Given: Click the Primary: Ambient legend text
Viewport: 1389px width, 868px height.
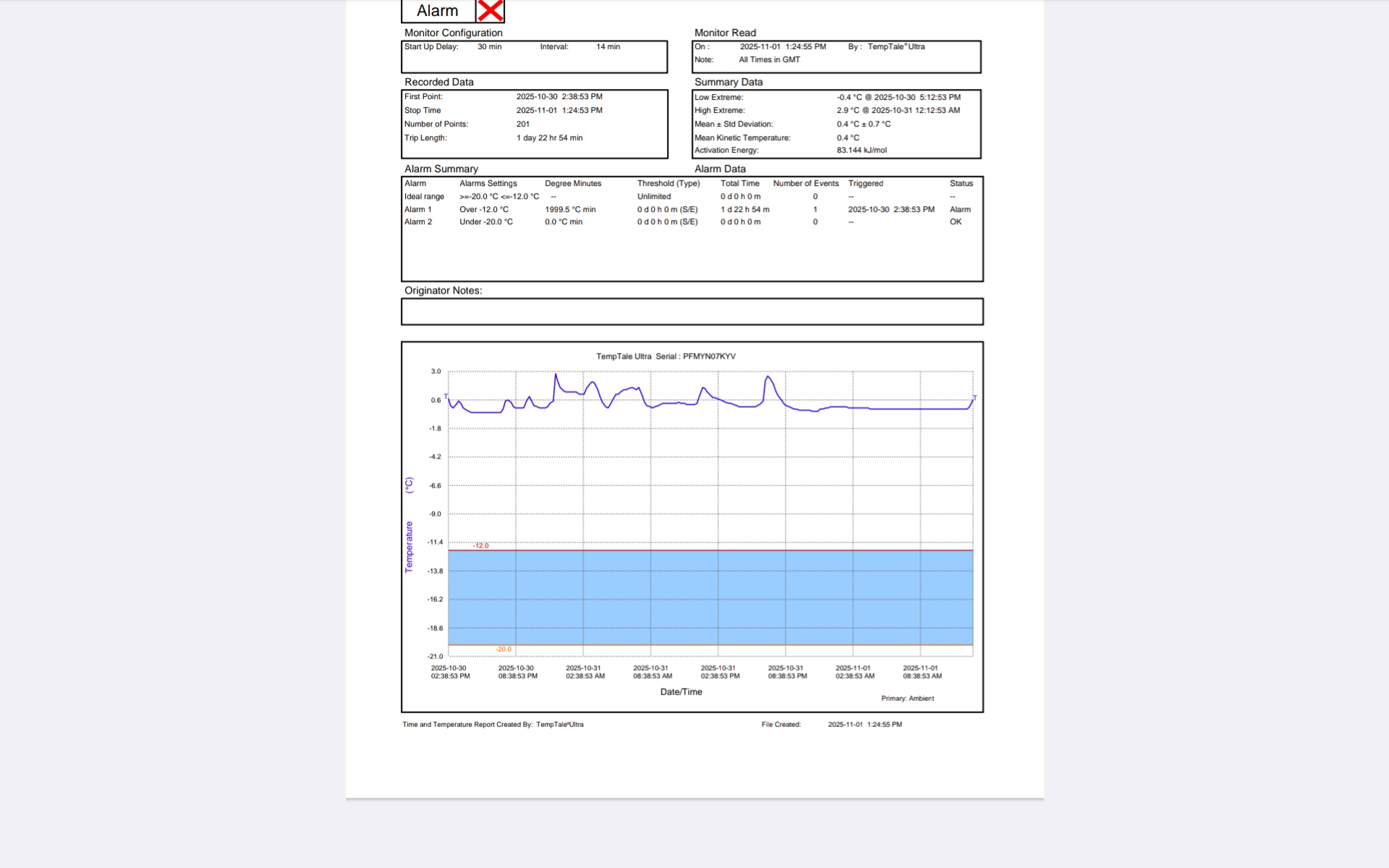Looking at the screenshot, I should tap(907, 699).
